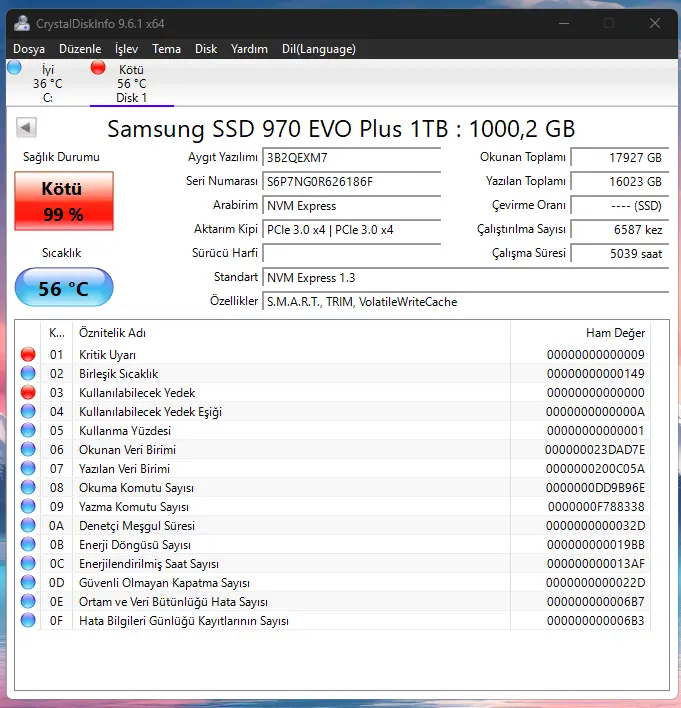Click the K... ID column header
The image size is (681, 708).
(x=56, y=333)
